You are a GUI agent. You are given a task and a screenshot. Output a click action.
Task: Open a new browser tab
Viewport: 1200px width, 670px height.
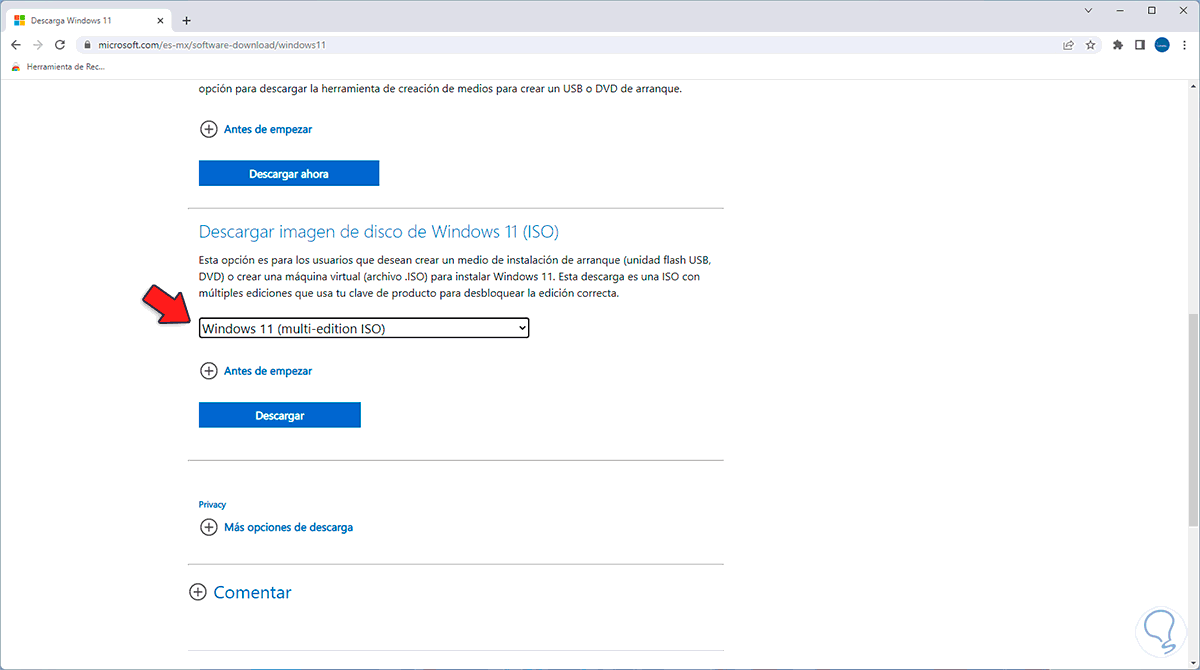(186, 20)
